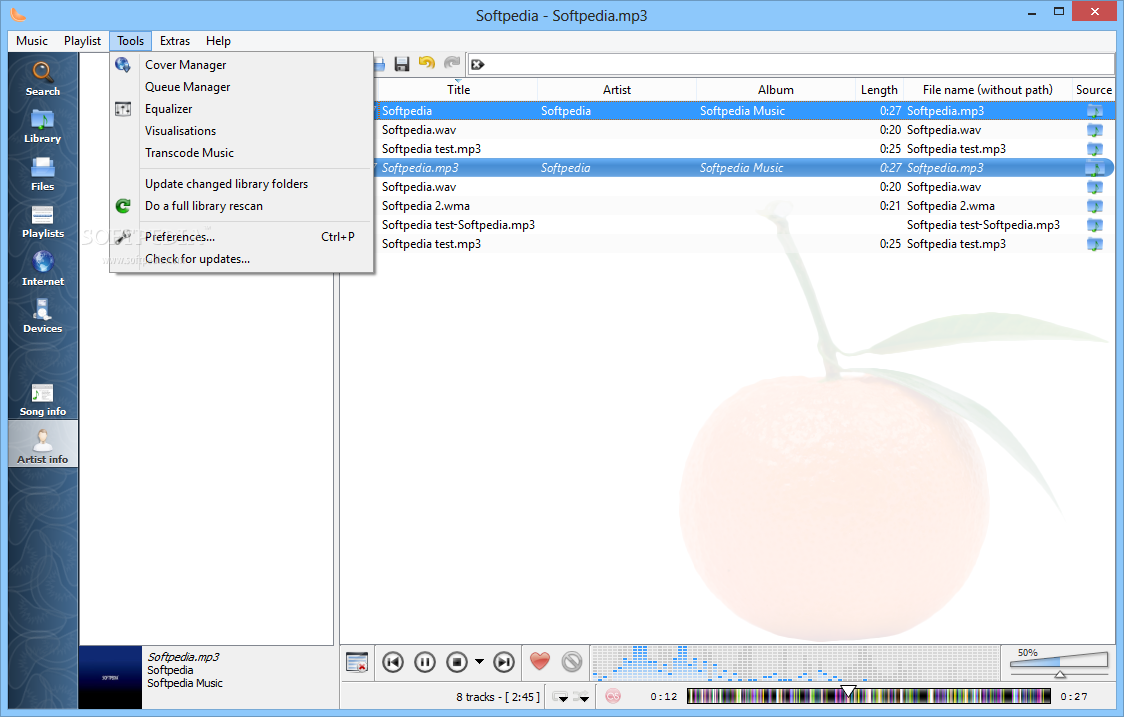
Task: Choose Visualisations from Tools menu
Action: (x=242, y=130)
